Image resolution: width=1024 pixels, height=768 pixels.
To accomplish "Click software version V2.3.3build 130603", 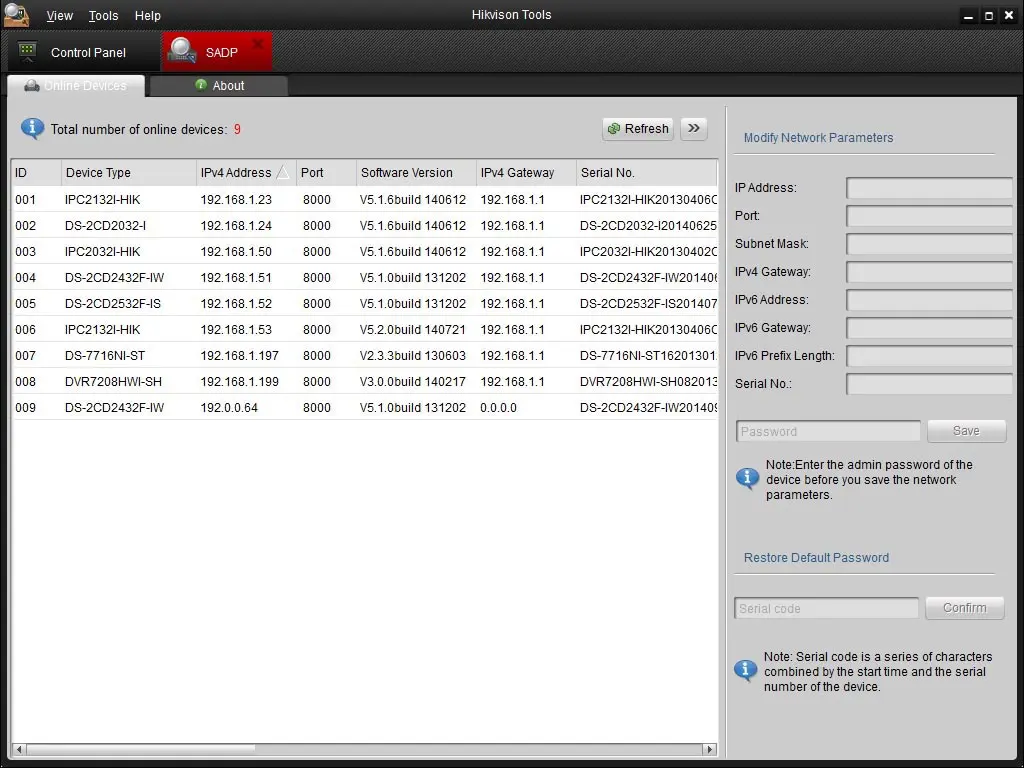I will tap(413, 356).
